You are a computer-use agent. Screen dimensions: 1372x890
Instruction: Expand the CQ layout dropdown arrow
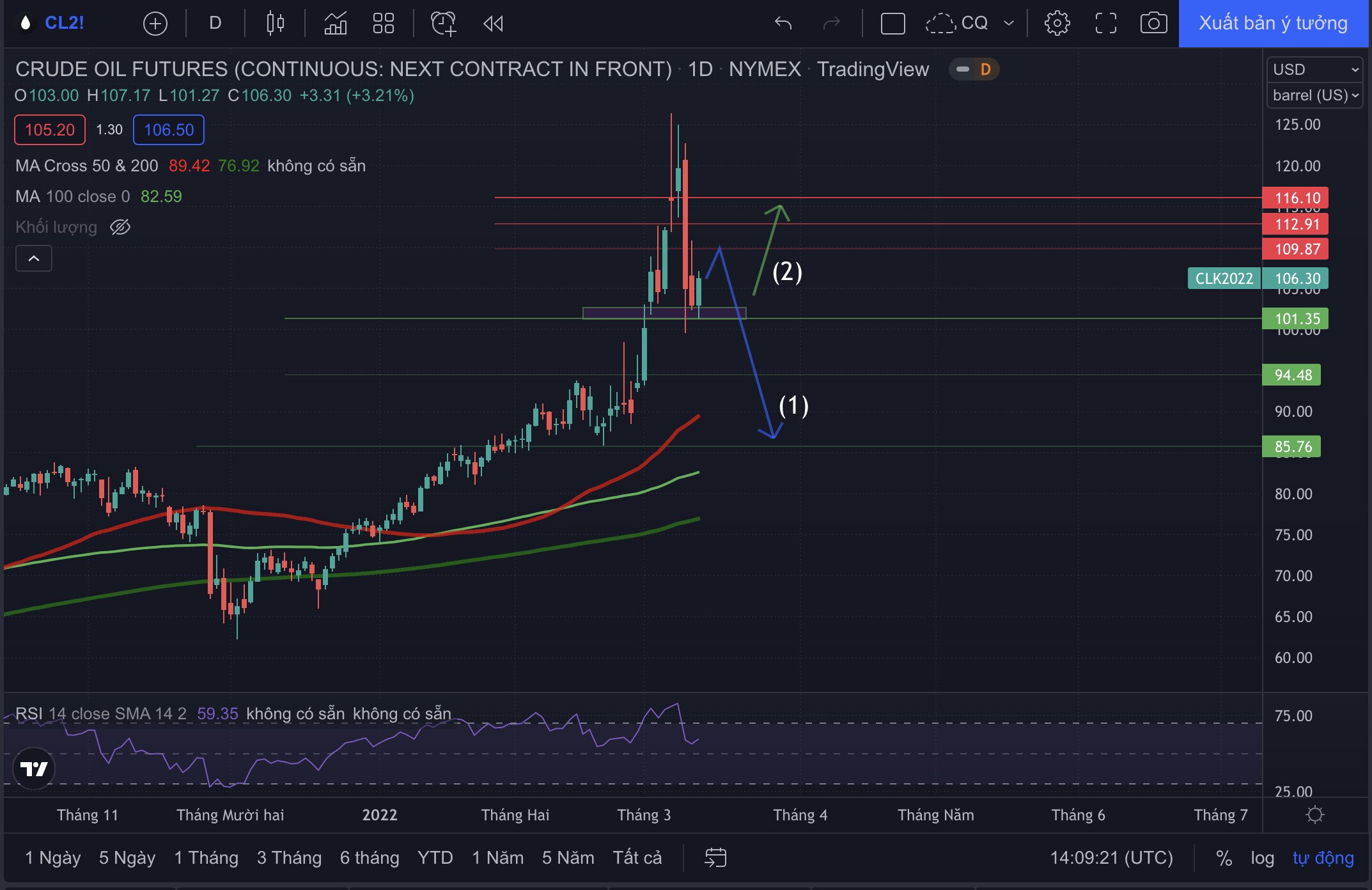pos(1009,24)
